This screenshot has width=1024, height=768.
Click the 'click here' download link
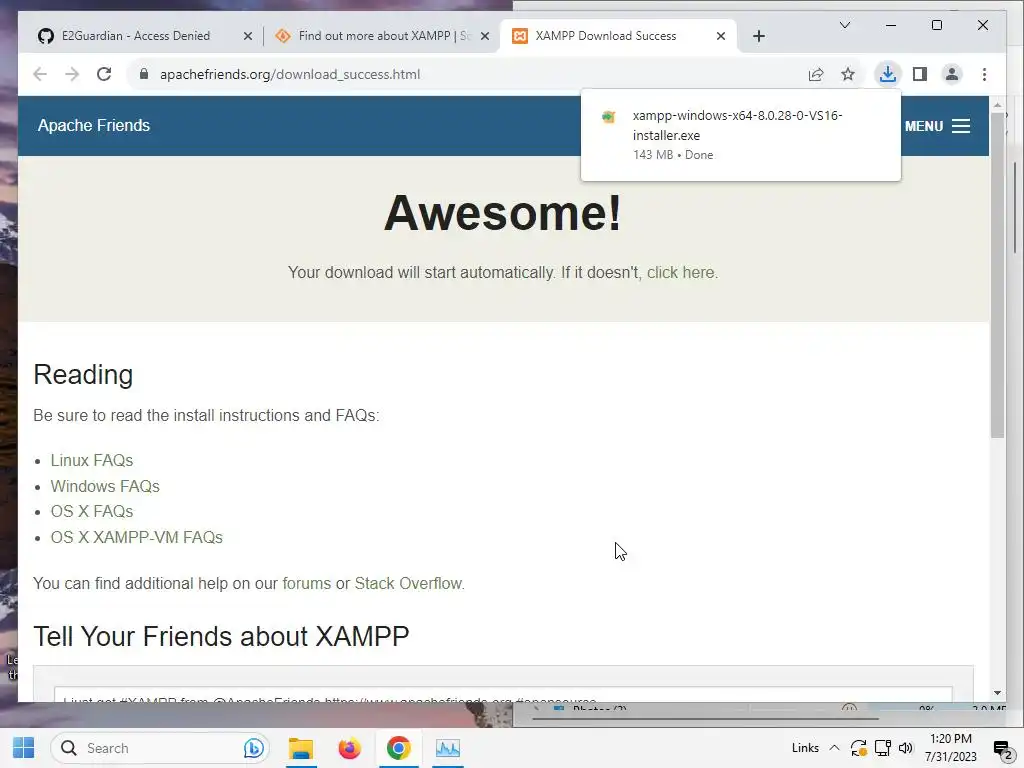(681, 272)
